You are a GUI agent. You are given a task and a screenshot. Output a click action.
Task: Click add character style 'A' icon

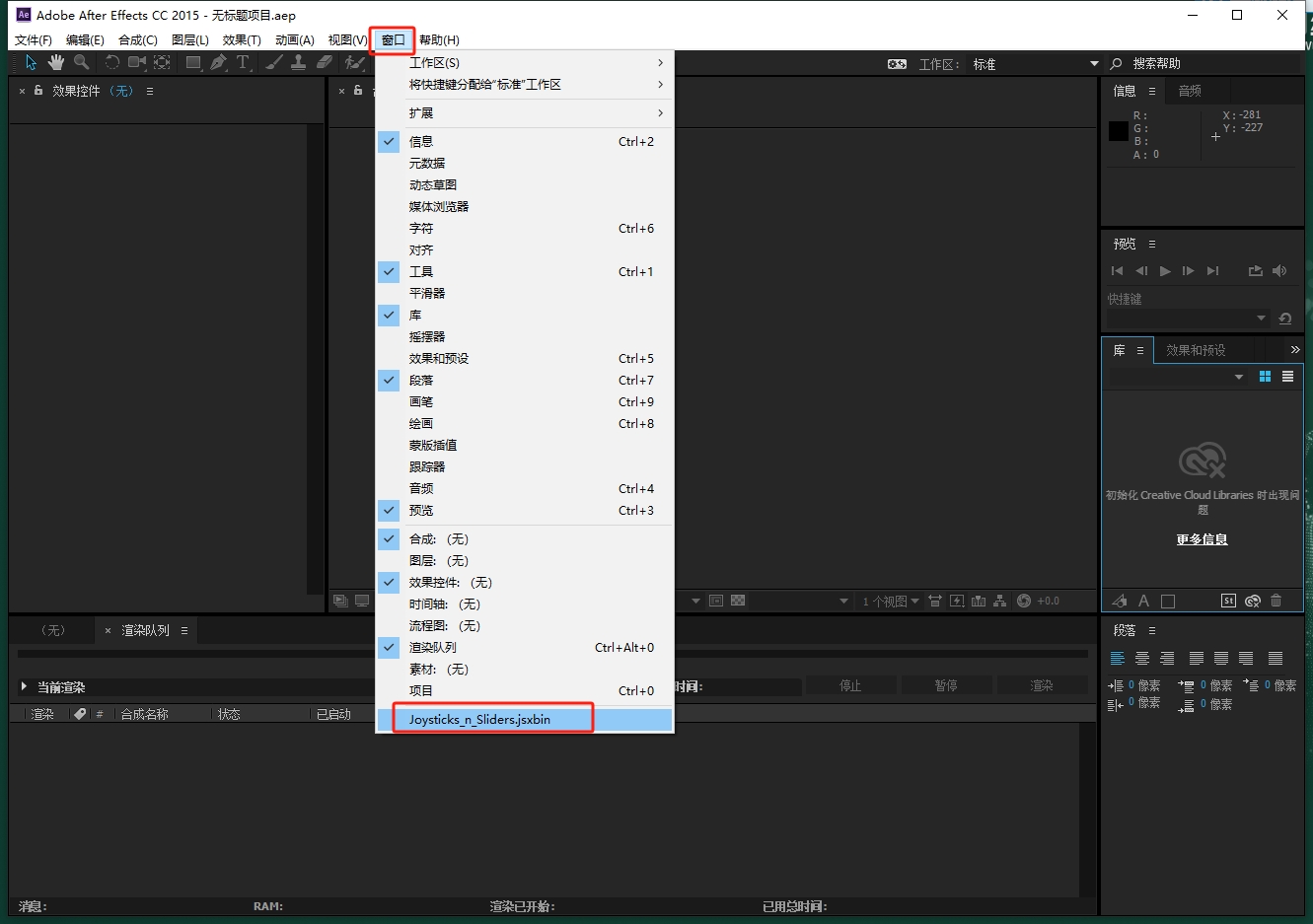tap(1143, 601)
